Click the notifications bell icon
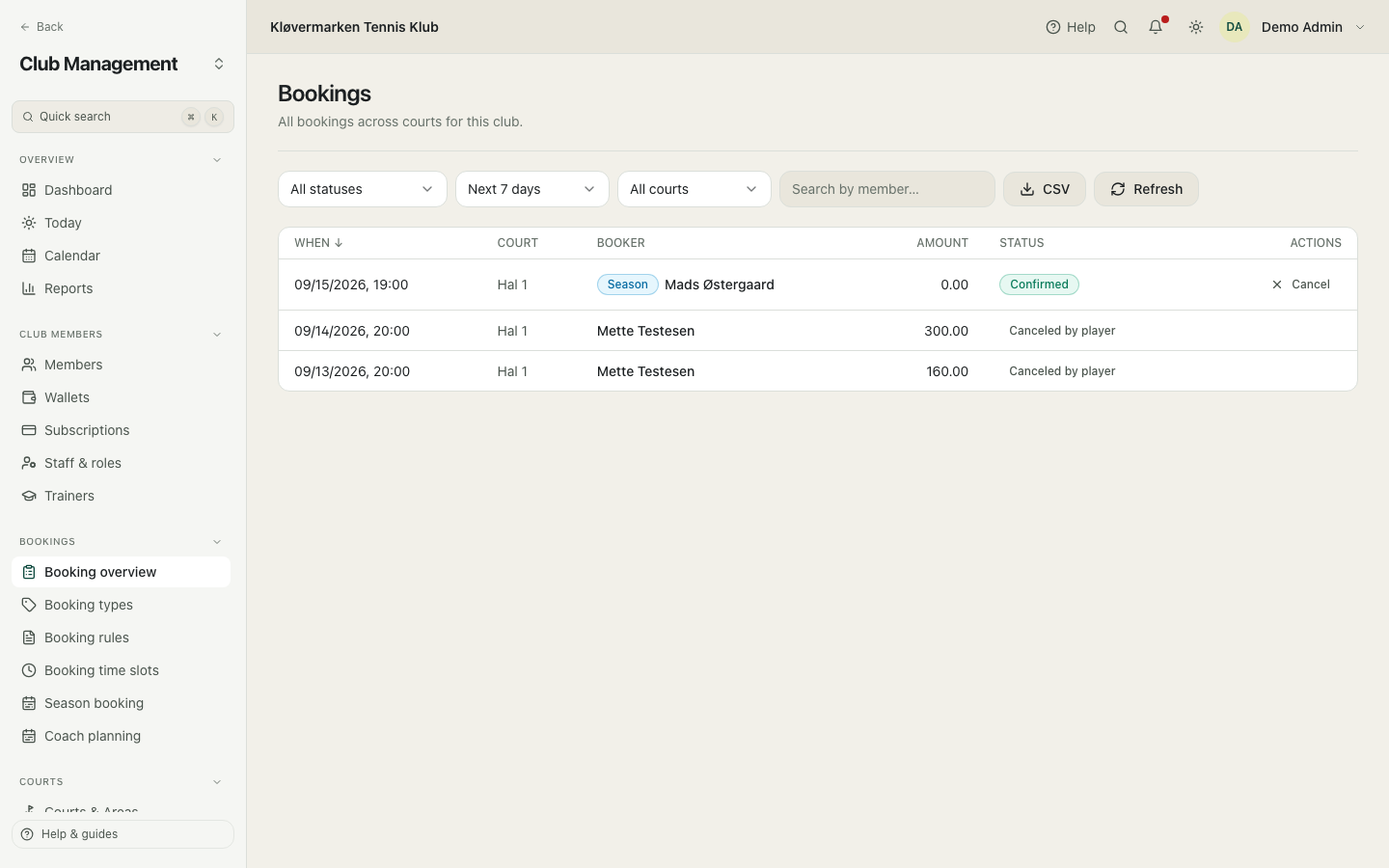Viewport: 1389px width, 868px height. [x=1156, y=27]
